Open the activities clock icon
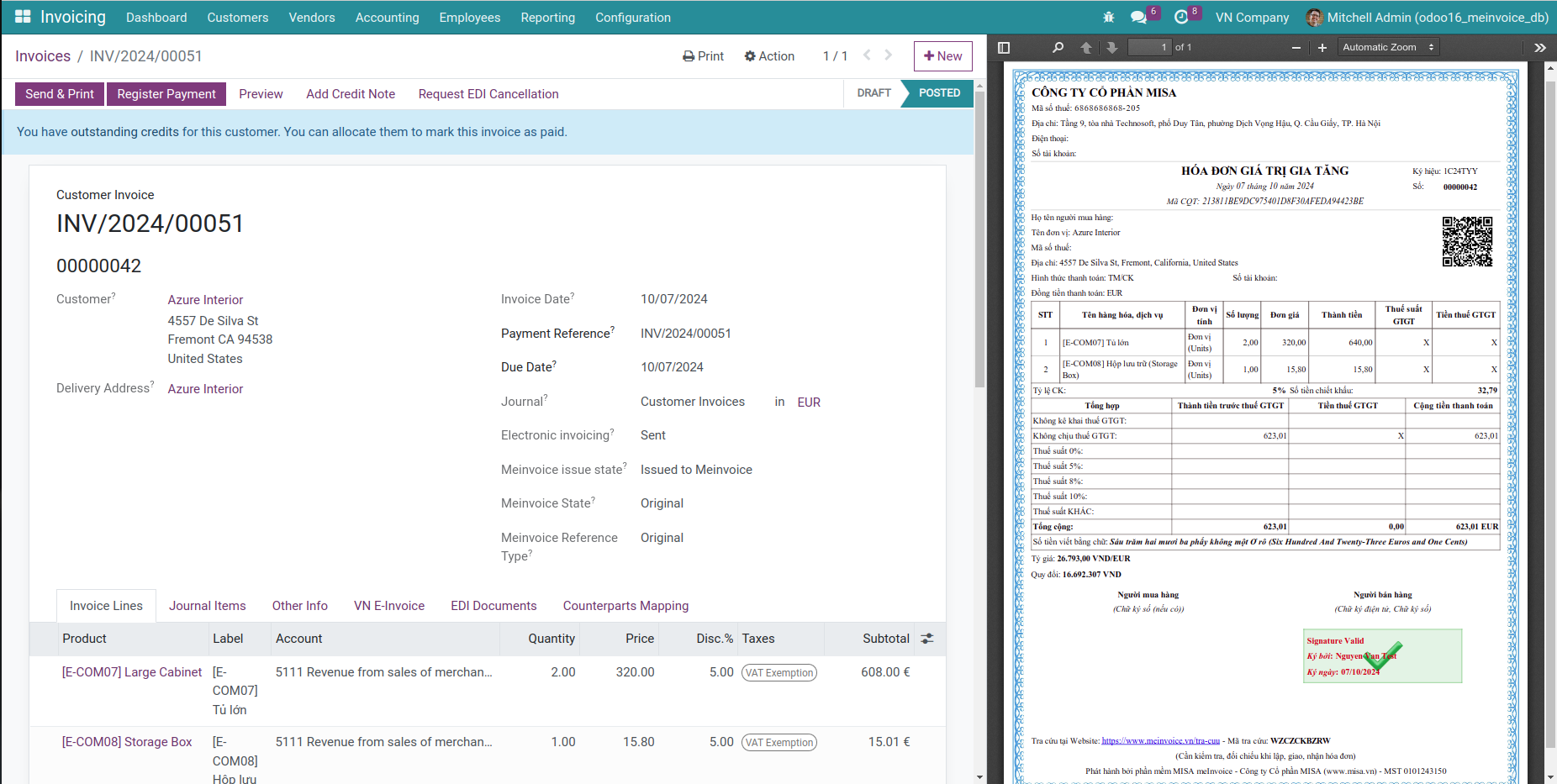 (1181, 15)
